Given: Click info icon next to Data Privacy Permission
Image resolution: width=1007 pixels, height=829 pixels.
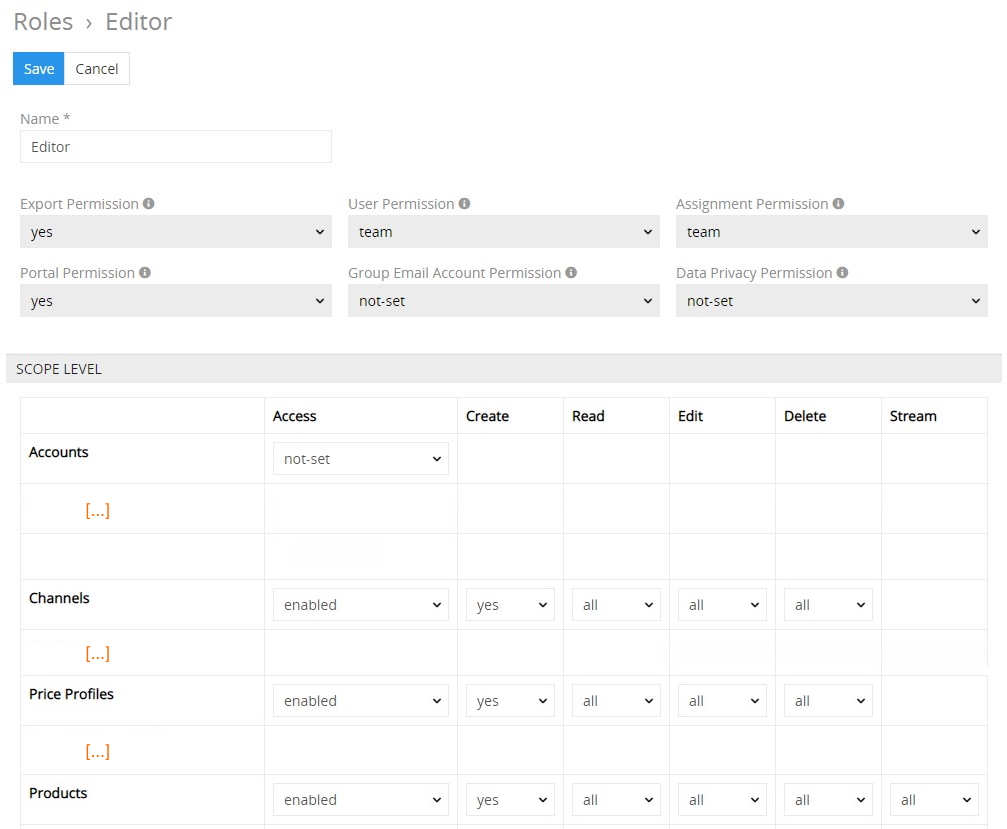Looking at the screenshot, I should 842,273.
